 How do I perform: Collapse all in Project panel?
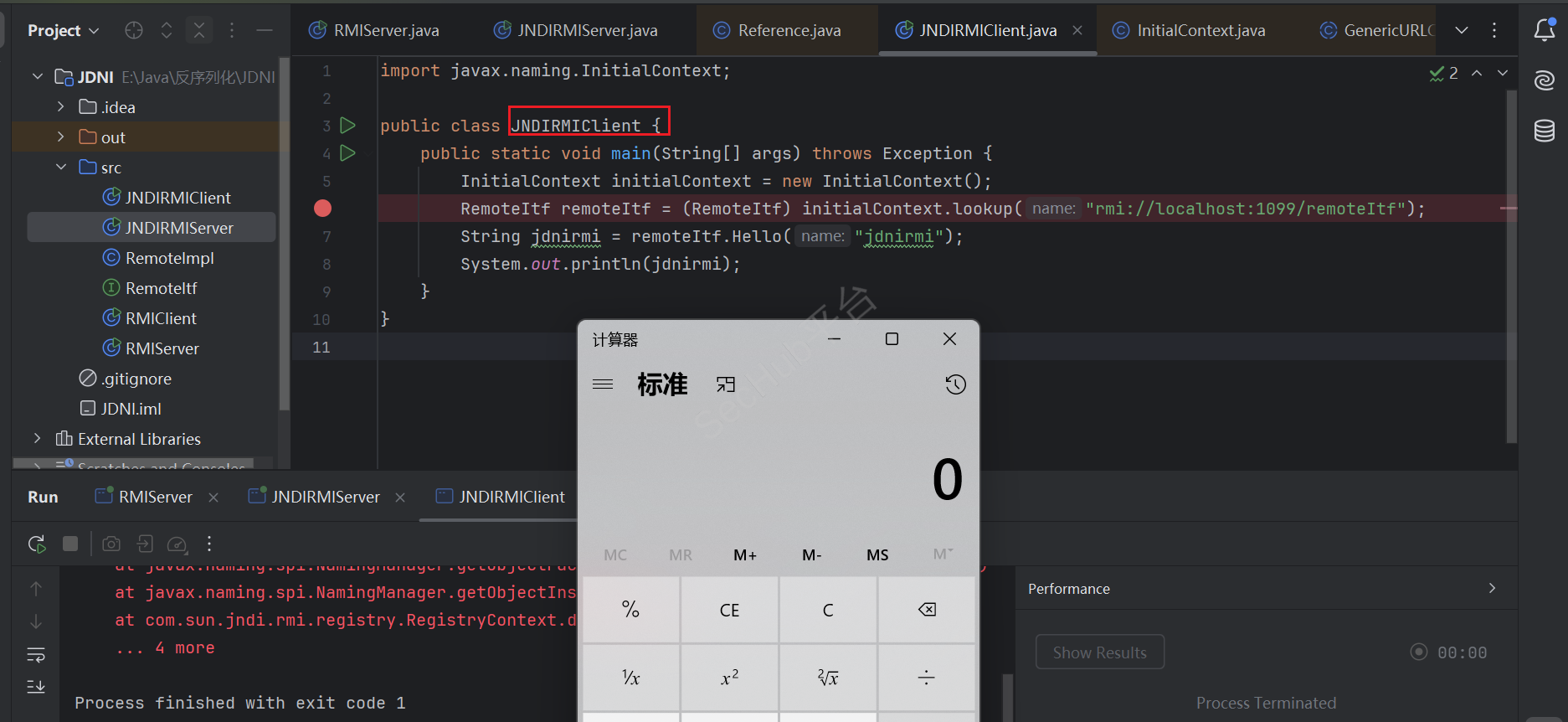(199, 30)
